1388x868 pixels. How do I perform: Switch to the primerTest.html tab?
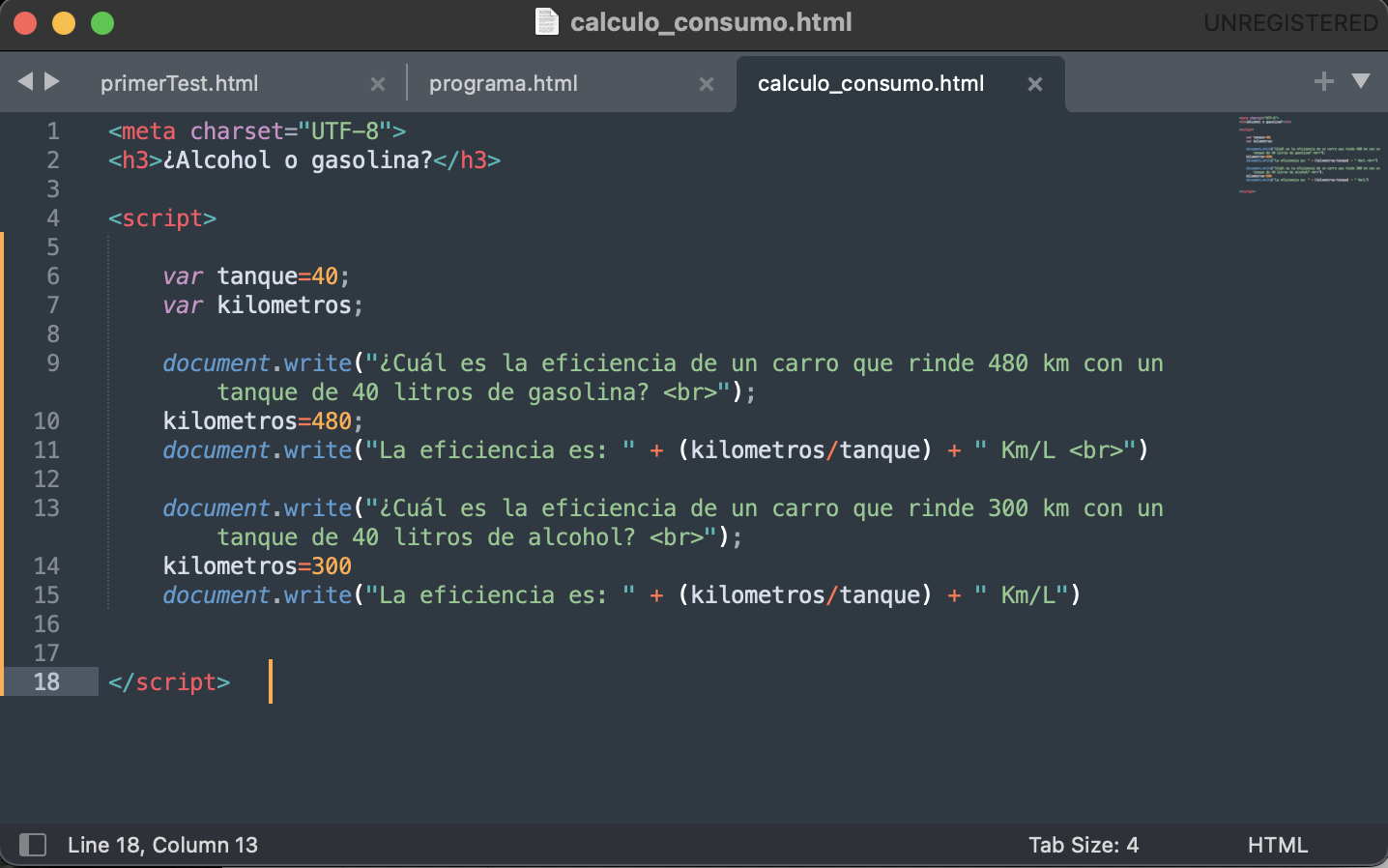click(180, 83)
